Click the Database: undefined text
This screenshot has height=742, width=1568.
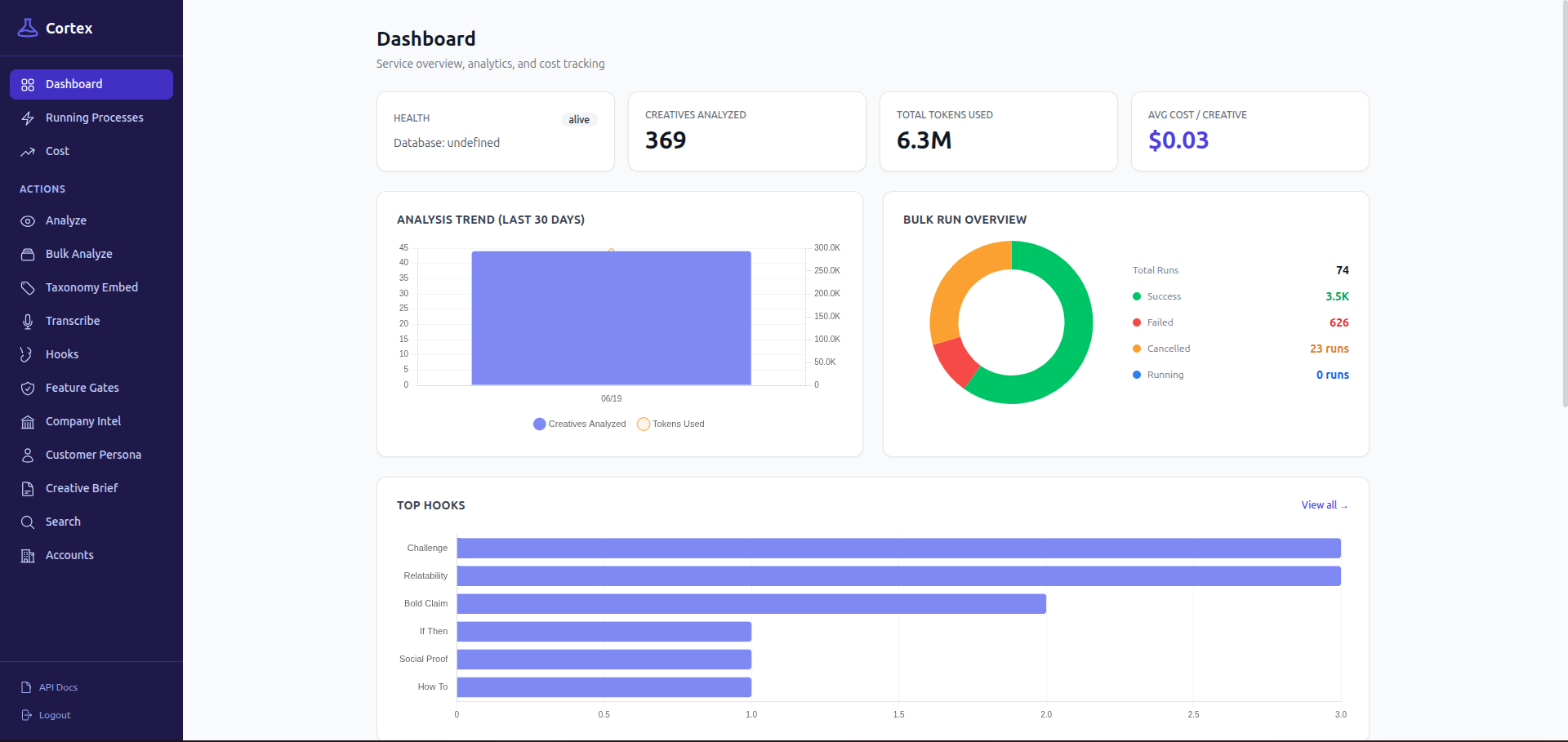tap(447, 143)
